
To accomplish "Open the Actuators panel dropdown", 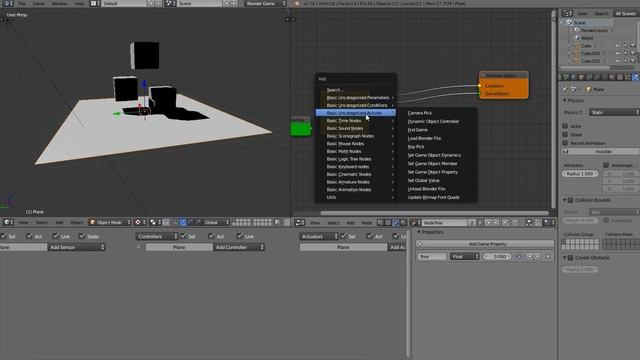I will 320,236.
